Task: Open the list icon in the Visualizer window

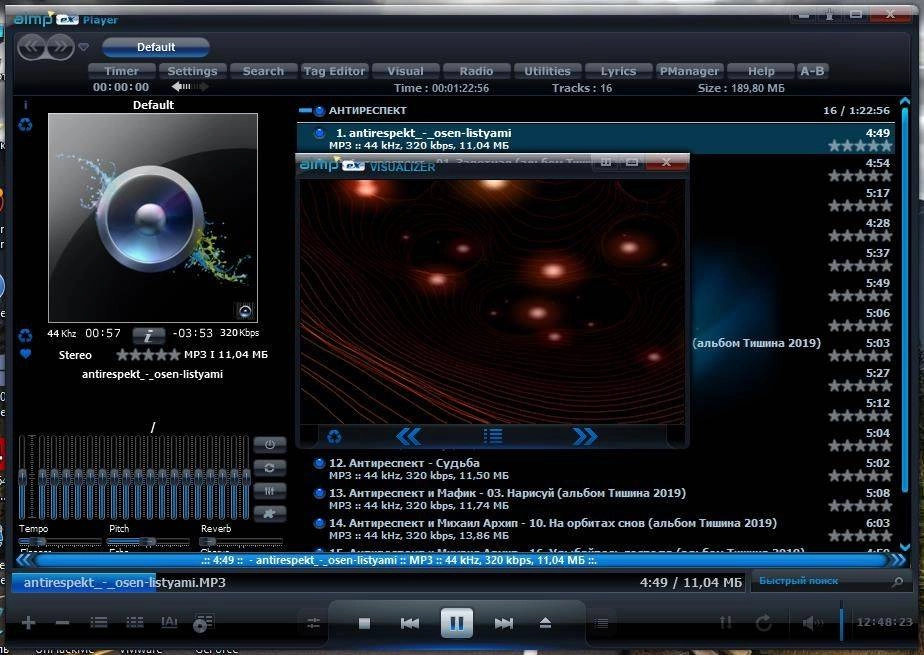Action: (493, 436)
